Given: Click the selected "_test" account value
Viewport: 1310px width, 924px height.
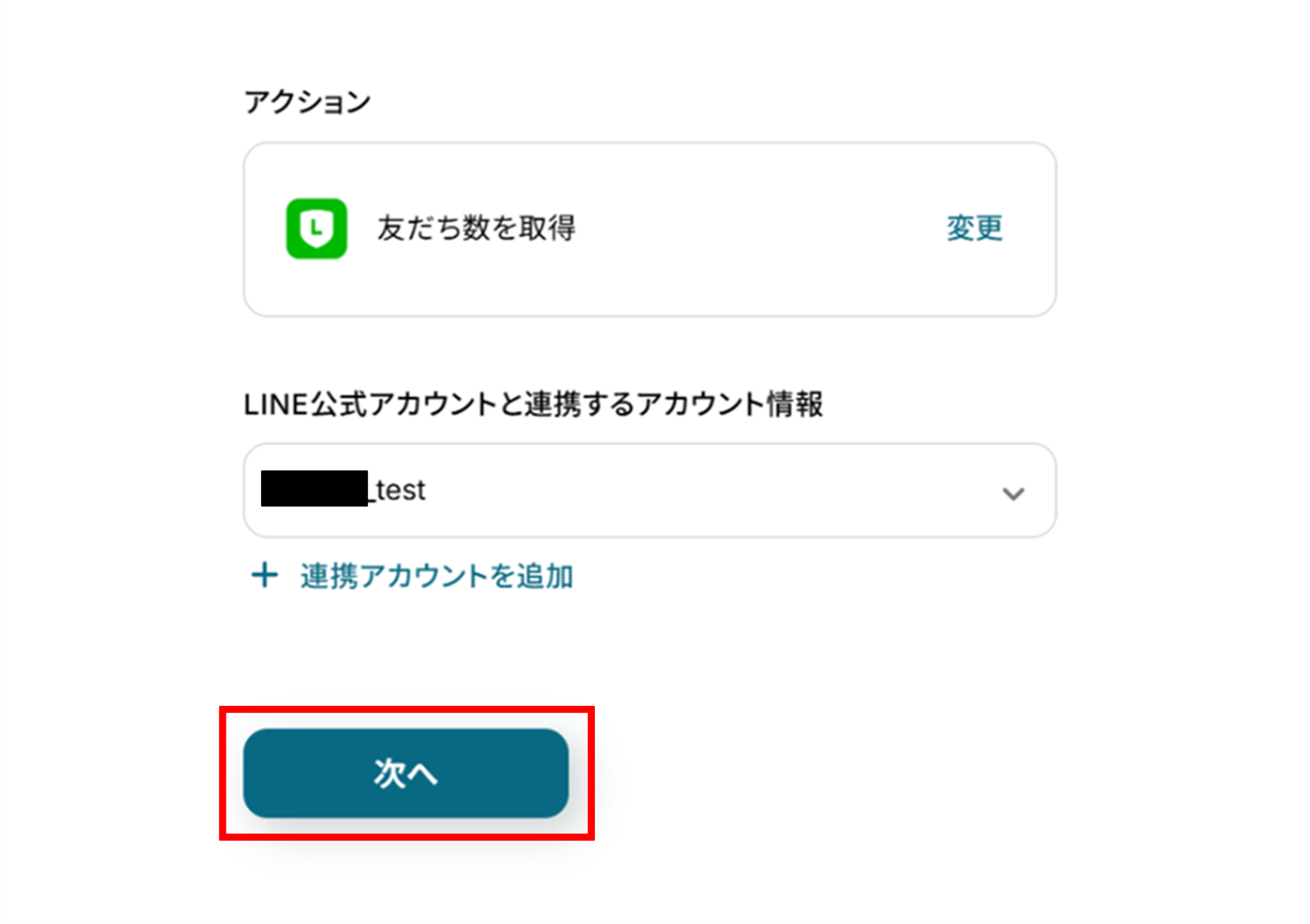Looking at the screenshot, I should (401, 490).
